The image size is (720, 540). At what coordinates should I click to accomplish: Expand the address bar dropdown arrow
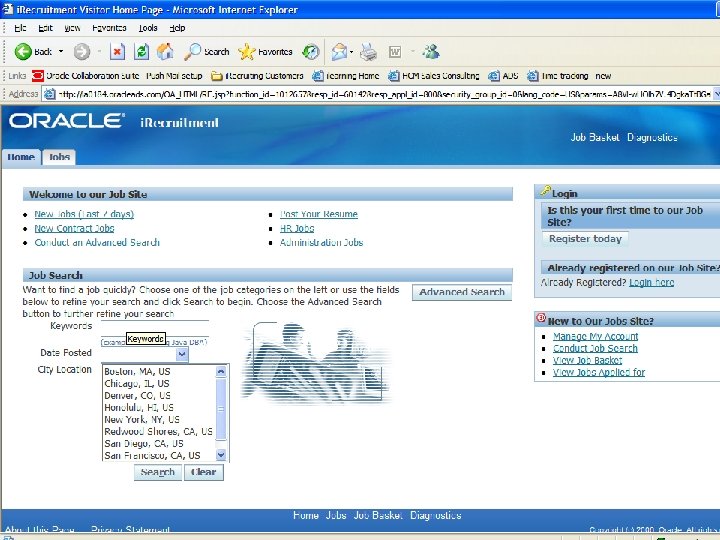tap(716, 94)
